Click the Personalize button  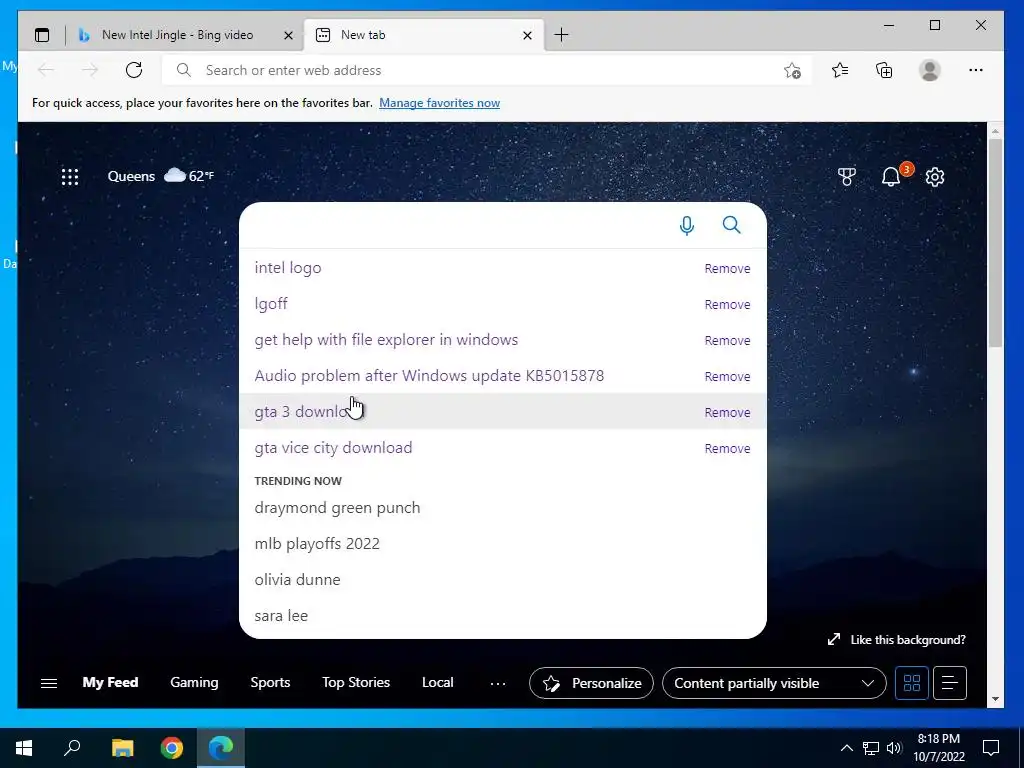[591, 683]
